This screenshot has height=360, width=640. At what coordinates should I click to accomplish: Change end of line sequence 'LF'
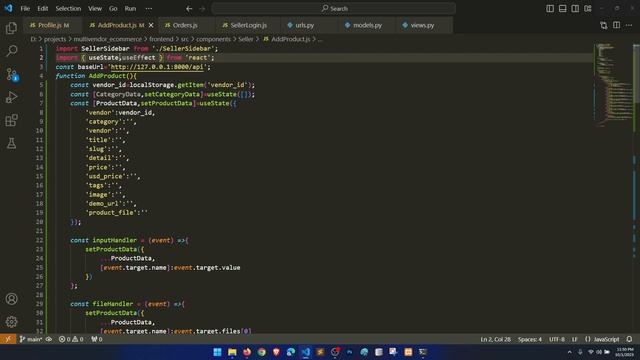coord(575,339)
